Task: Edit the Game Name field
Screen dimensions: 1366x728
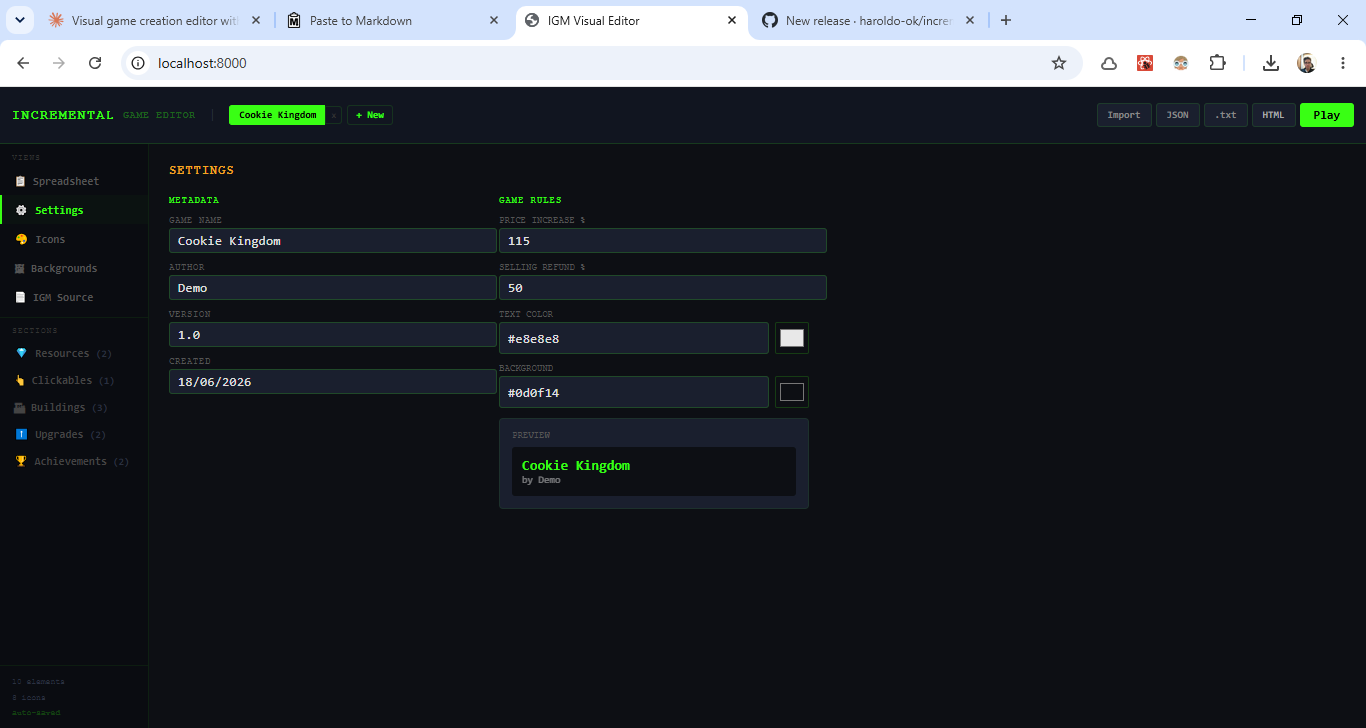Action: [x=333, y=240]
